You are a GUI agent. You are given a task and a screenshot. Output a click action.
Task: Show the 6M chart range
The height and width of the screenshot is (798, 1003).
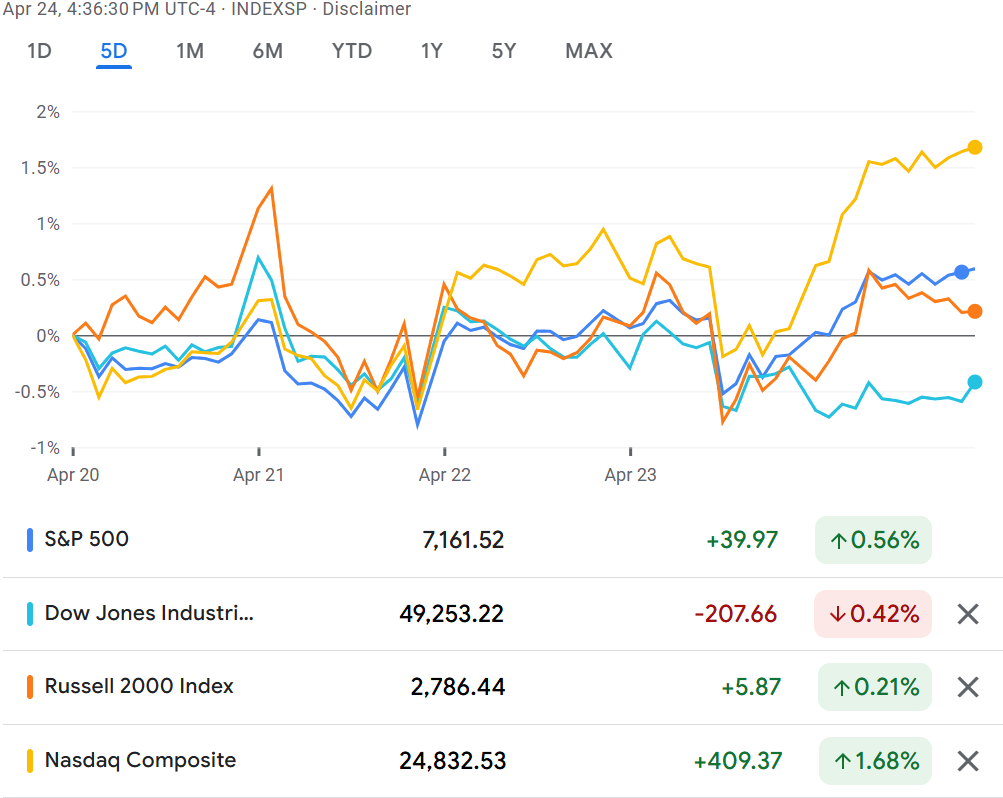(268, 51)
